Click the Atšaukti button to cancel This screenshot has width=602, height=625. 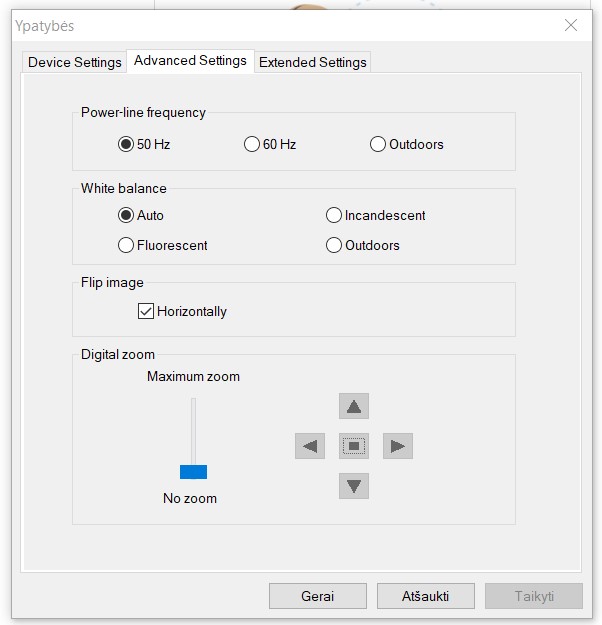pyautogui.click(x=426, y=596)
